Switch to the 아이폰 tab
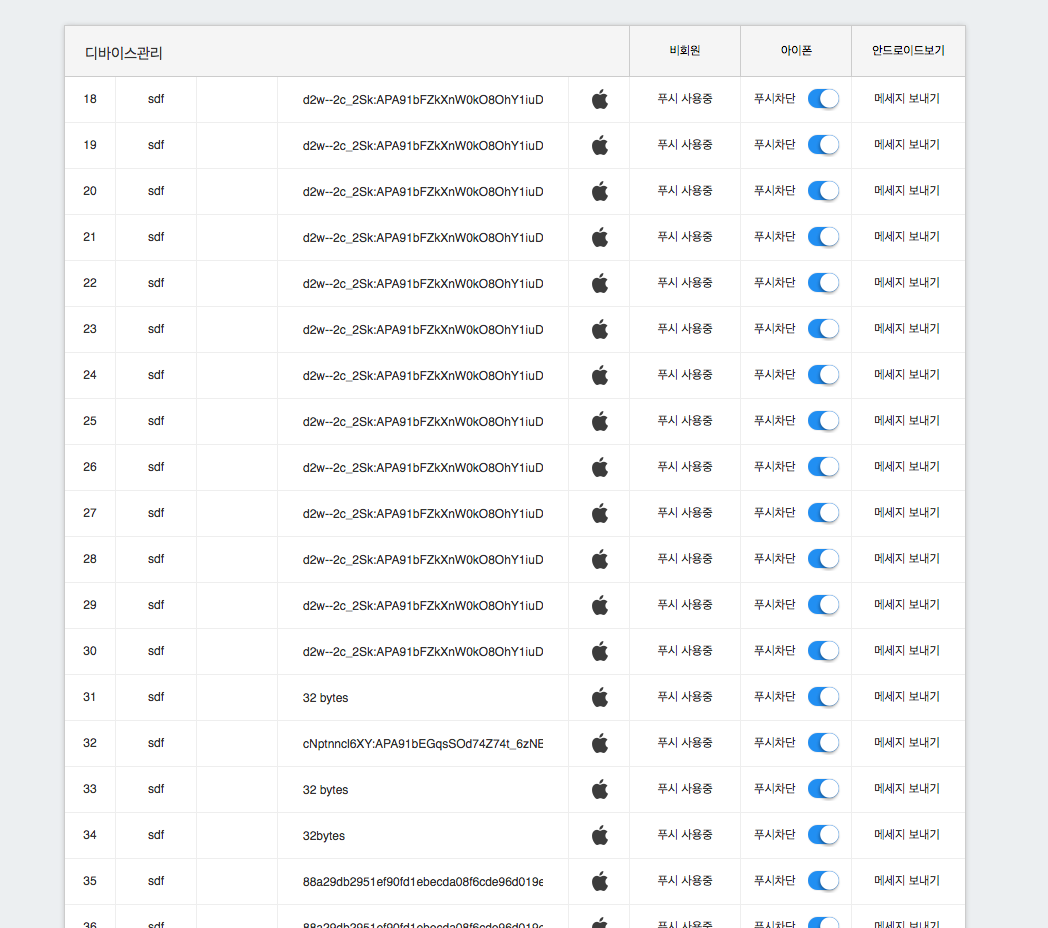 pyautogui.click(x=796, y=51)
